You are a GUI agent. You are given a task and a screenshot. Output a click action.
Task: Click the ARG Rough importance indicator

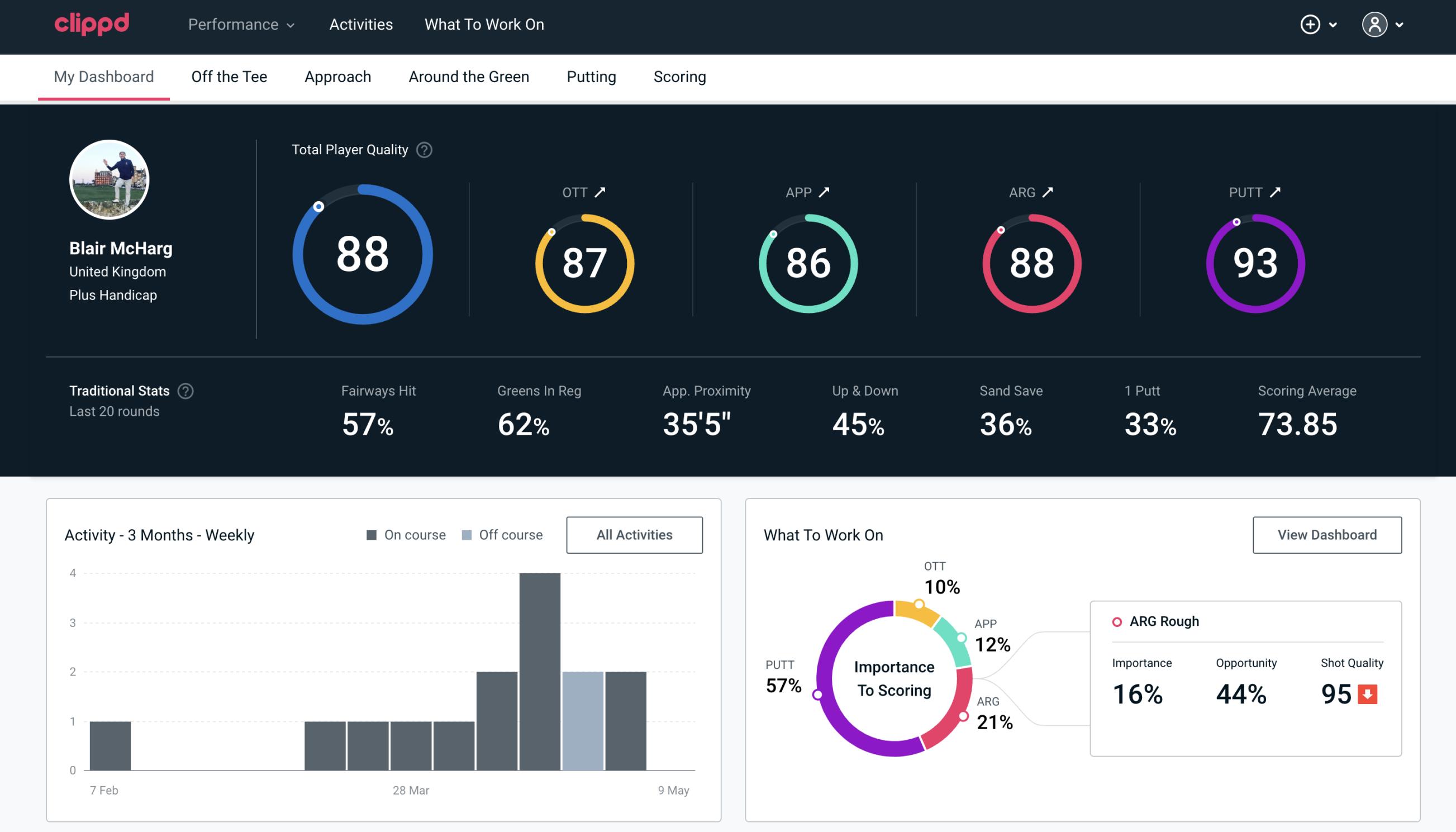(1139, 692)
